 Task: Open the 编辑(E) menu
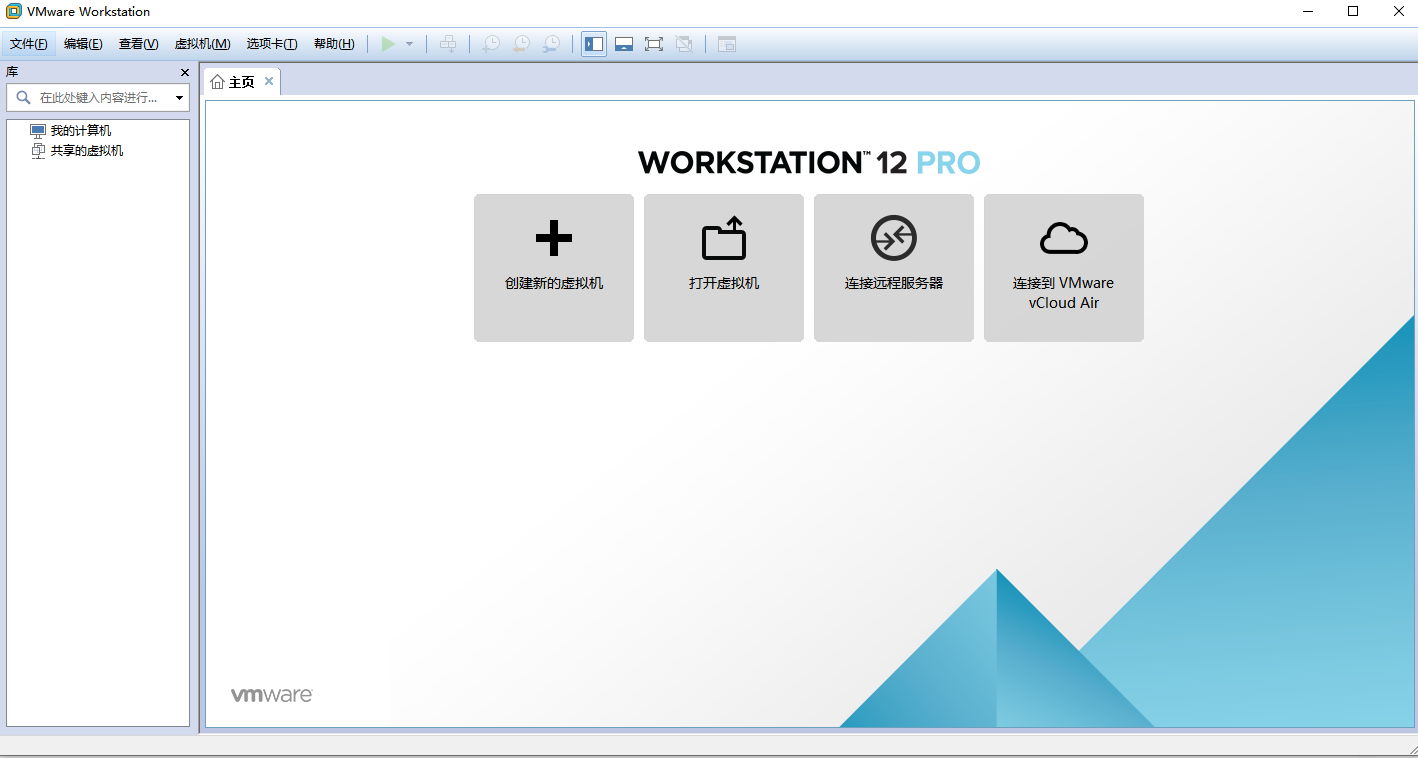point(83,44)
